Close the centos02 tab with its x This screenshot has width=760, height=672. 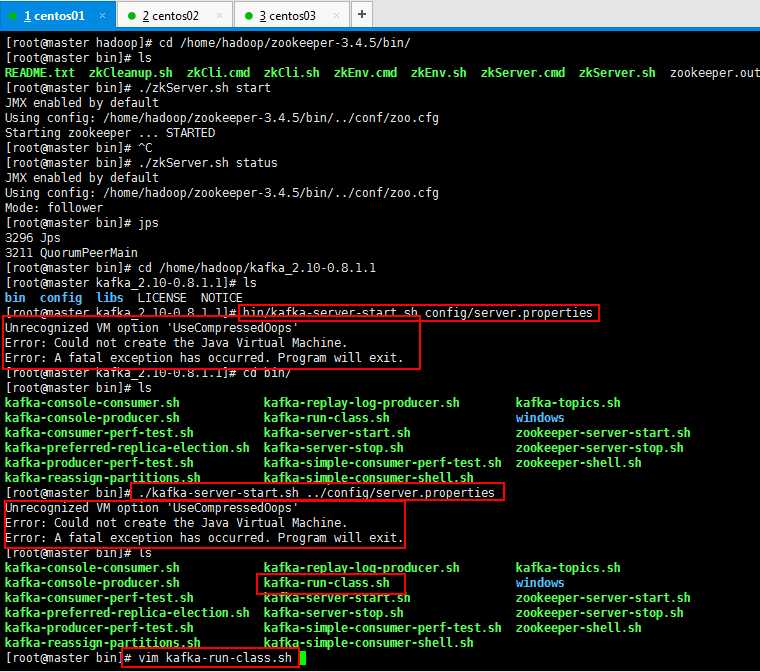pos(220,16)
